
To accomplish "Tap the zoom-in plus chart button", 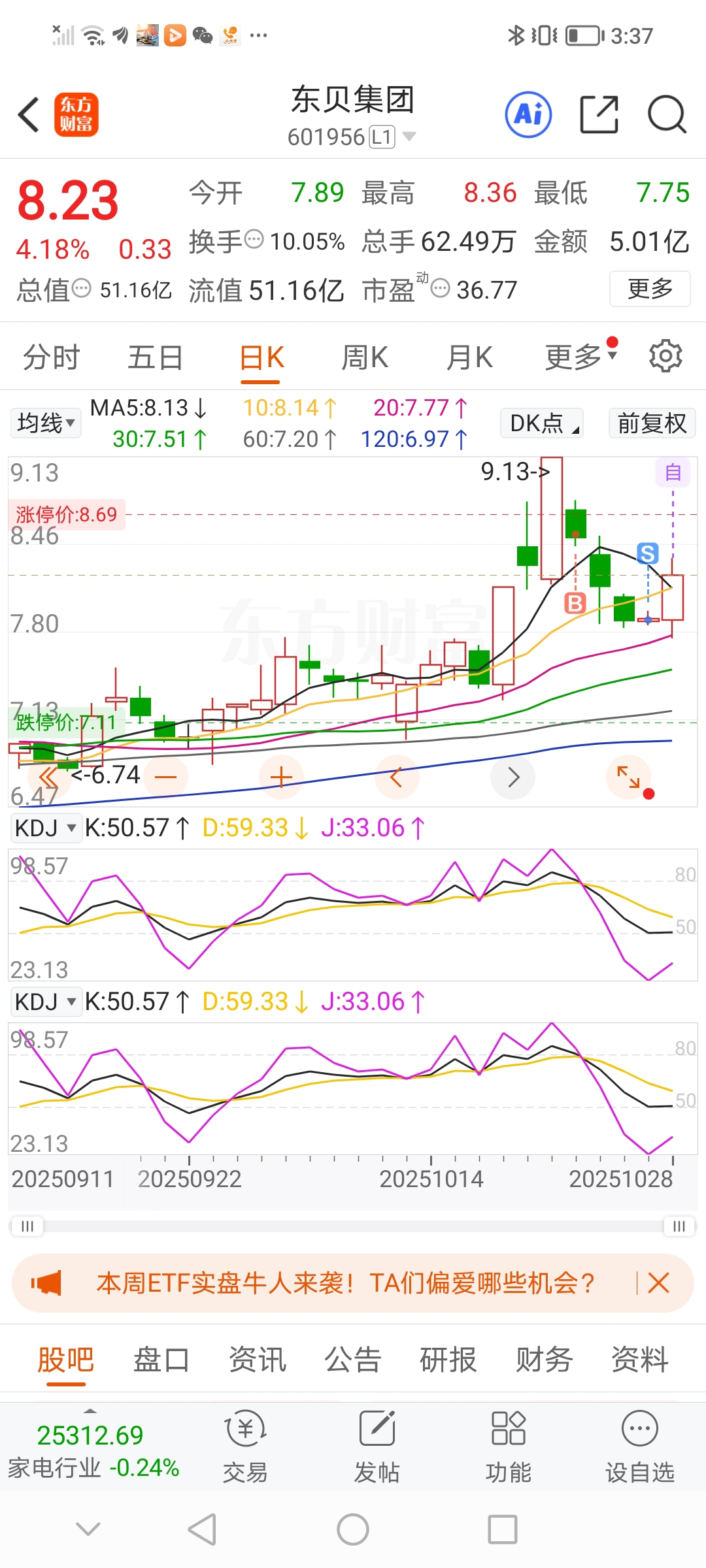I will coord(281,777).
